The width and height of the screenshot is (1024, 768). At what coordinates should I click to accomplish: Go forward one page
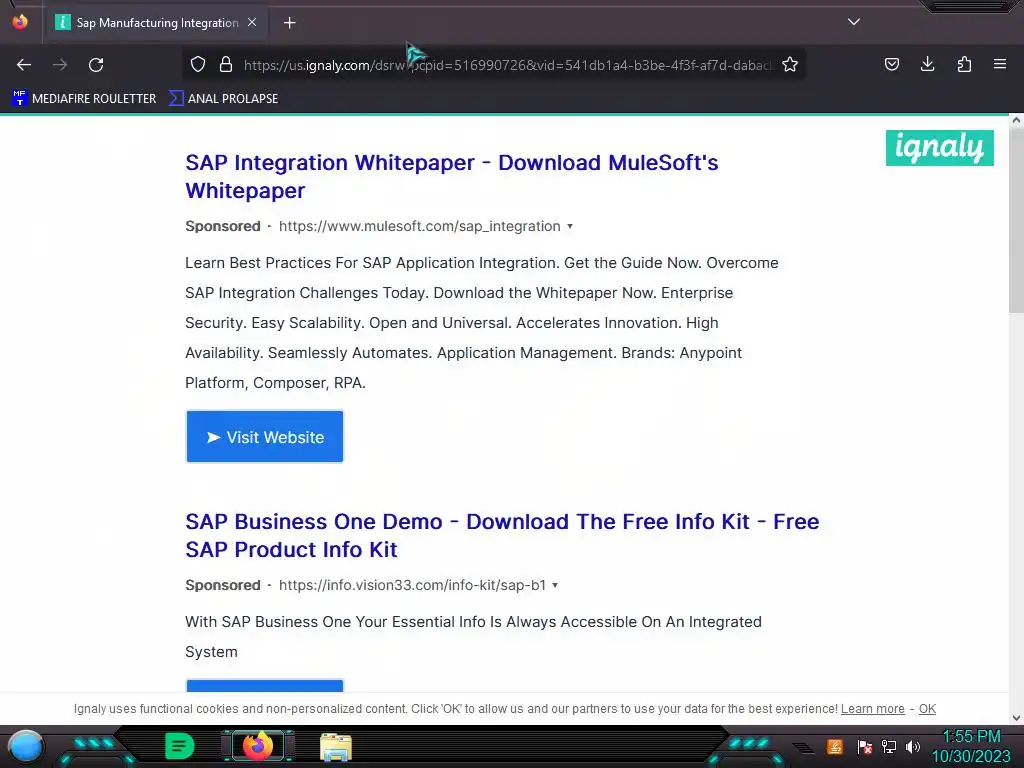pos(60,65)
